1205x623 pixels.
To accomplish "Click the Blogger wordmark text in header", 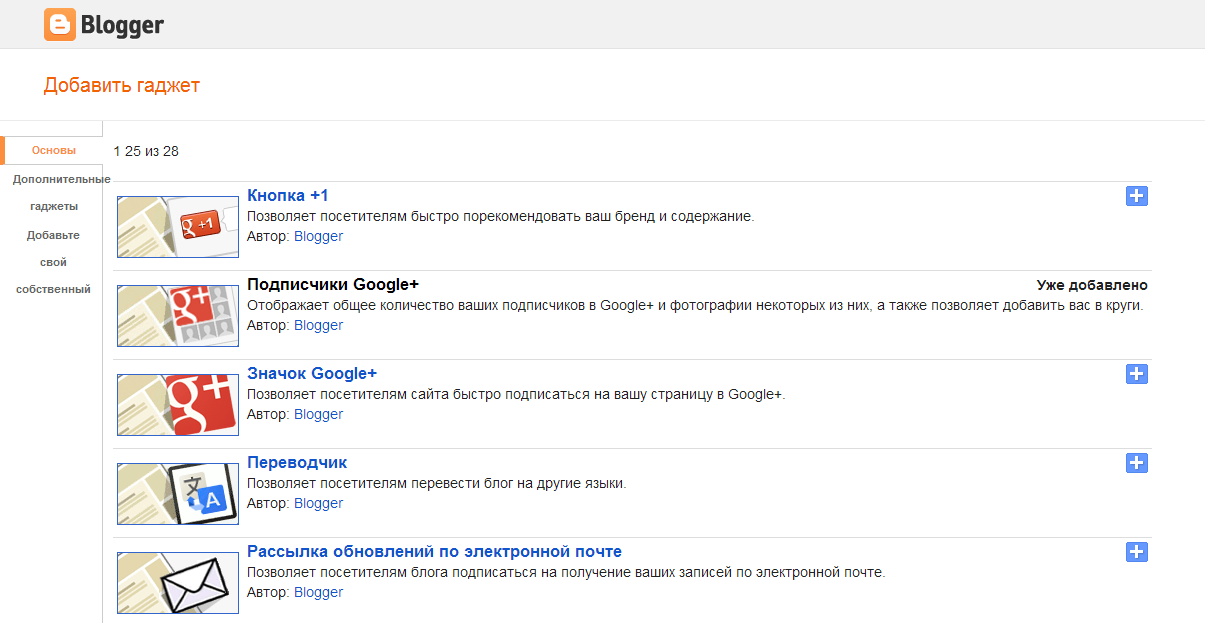I will pyautogui.click(x=123, y=25).
